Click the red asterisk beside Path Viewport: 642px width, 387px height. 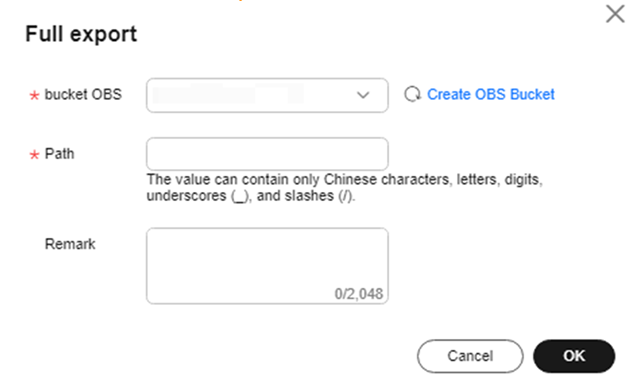click(x=34, y=155)
